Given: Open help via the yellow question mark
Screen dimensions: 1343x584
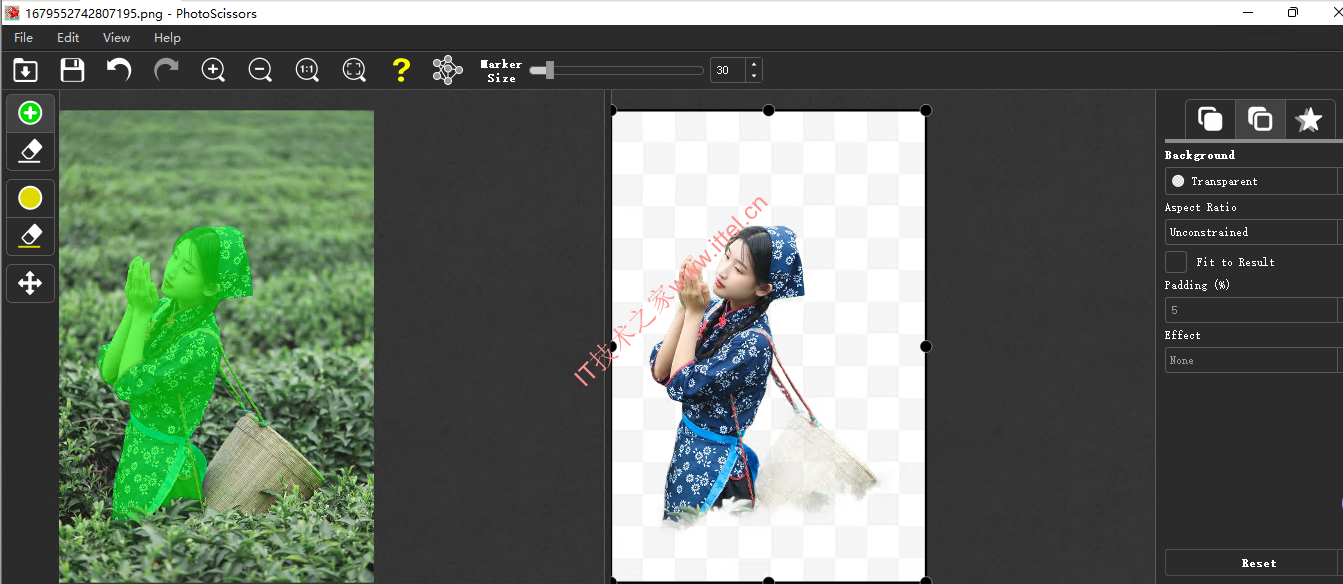Looking at the screenshot, I should [x=401, y=70].
